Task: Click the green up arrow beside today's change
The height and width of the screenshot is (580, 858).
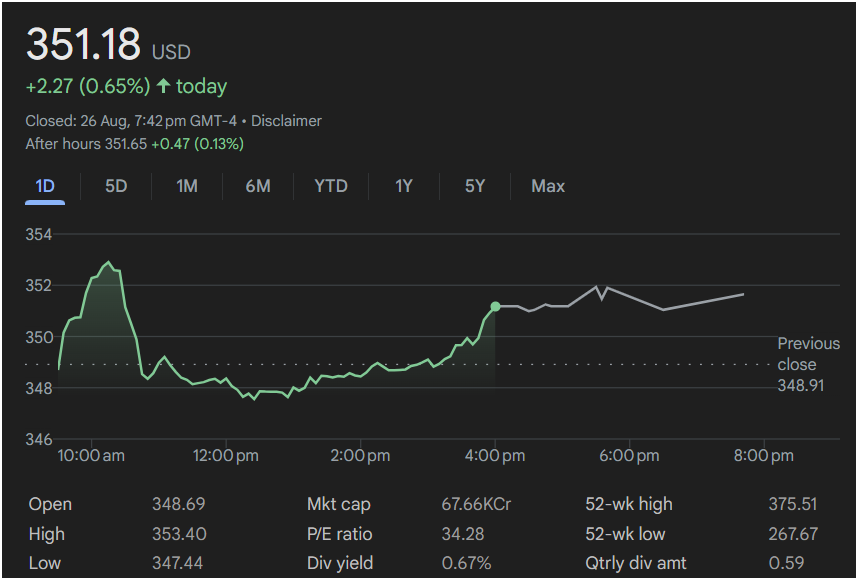Action: [163, 87]
